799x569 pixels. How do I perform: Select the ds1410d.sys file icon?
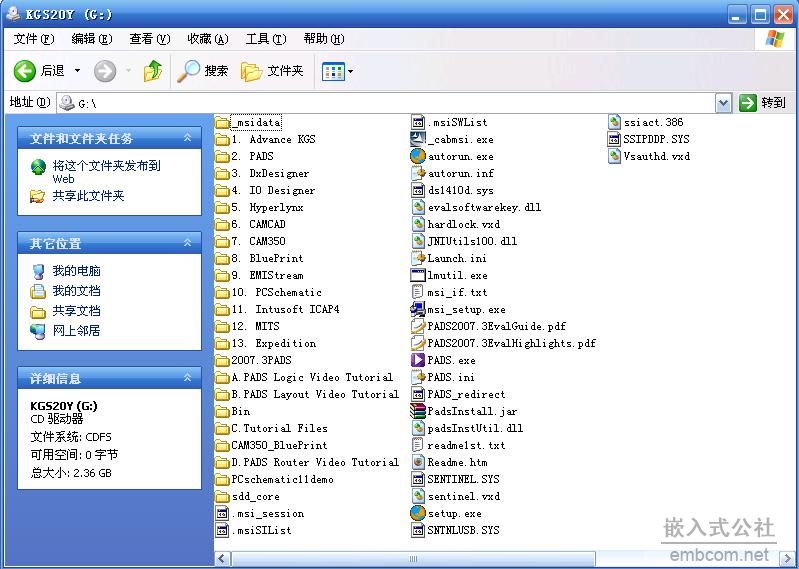[x=418, y=191]
